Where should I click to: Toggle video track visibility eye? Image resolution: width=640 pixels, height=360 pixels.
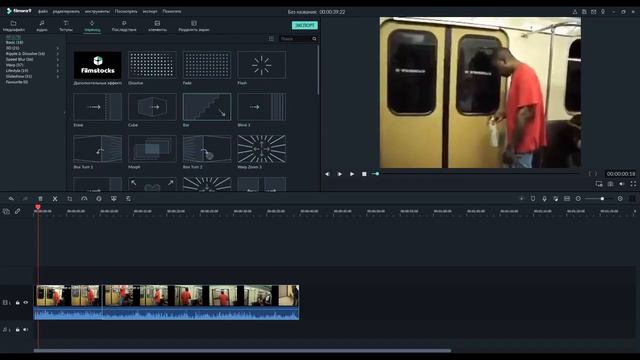(26, 302)
